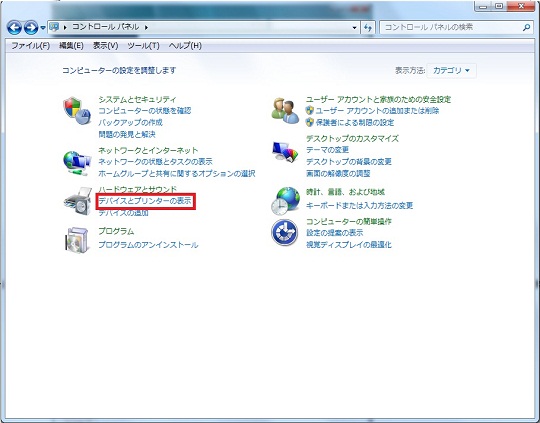Expand the カテゴリ view-by dropdown

coord(451,71)
